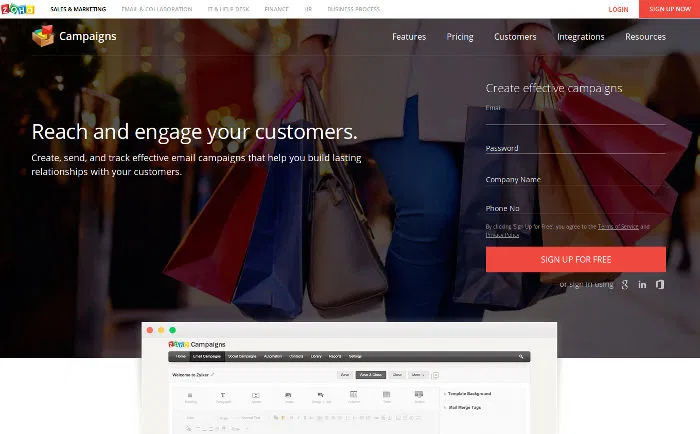Sign in using the LinkedIn icon
Screen dimensions: 700x434
point(642,284)
